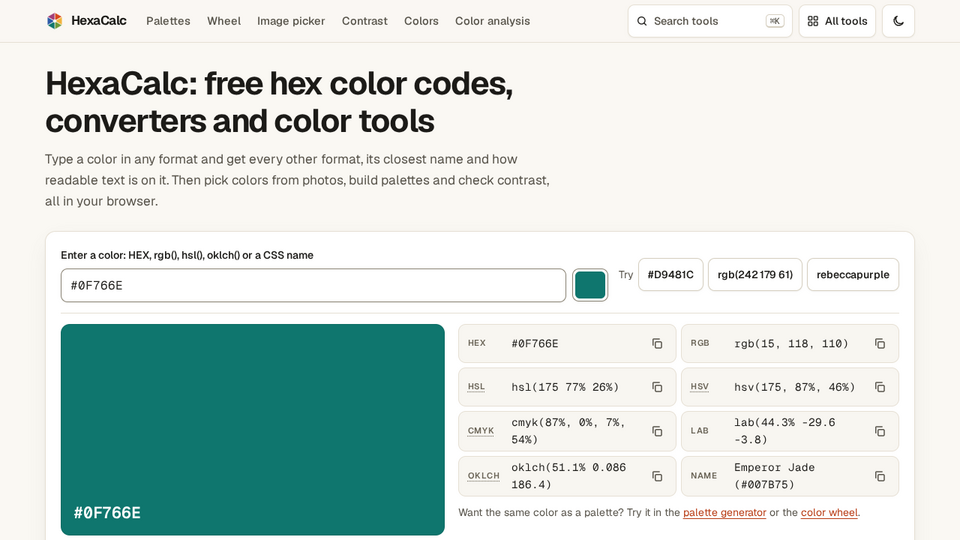
Task: Click the ⌘K shortcut badge
Action: click(774, 21)
